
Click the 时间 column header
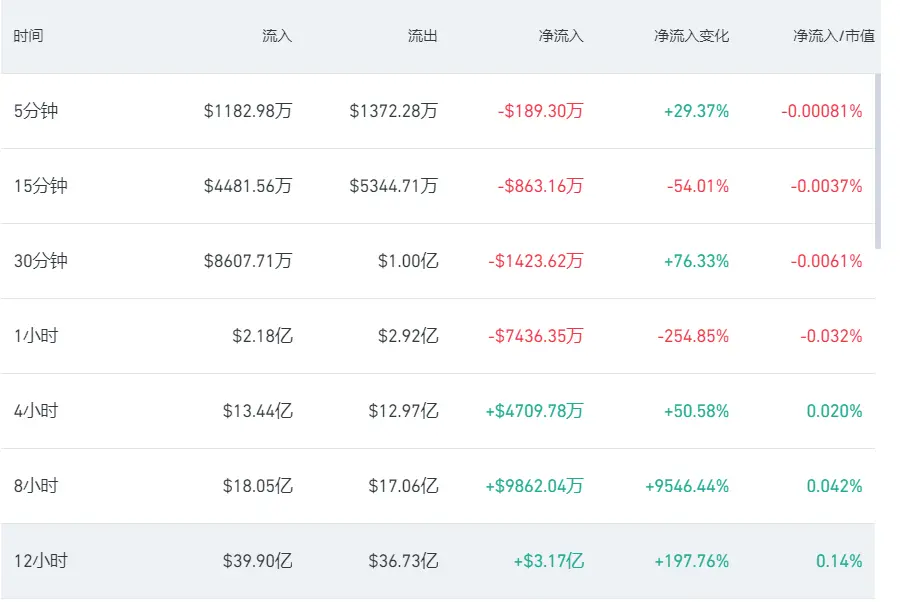(x=28, y=36)
